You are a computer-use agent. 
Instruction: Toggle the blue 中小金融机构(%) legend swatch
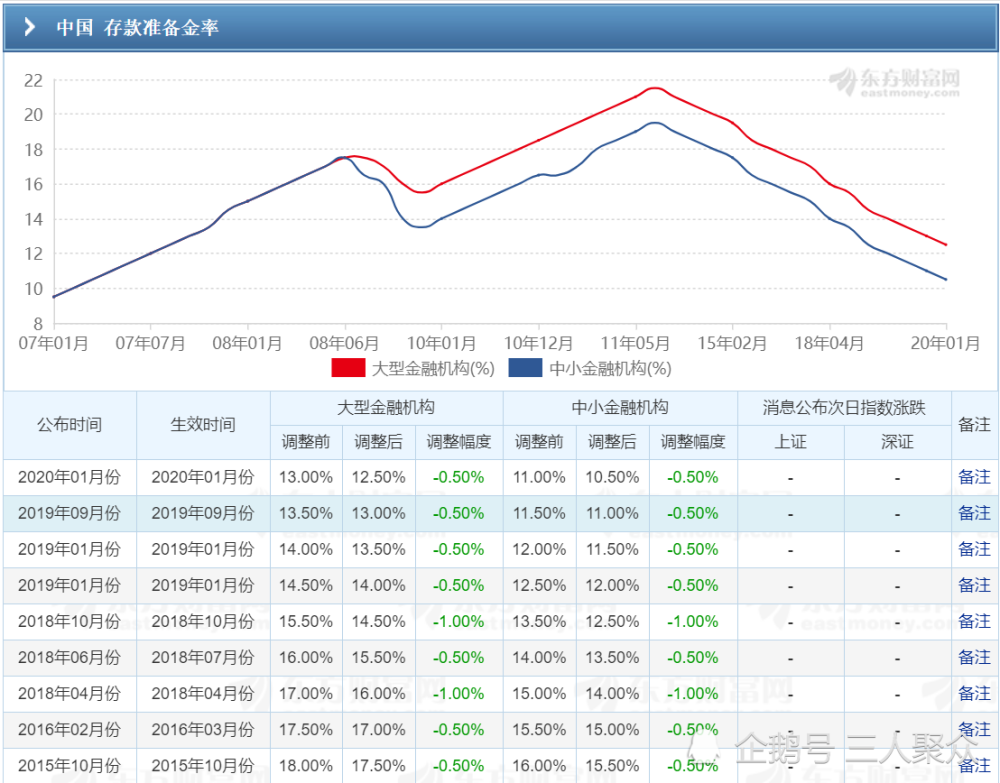click(525, 368)
